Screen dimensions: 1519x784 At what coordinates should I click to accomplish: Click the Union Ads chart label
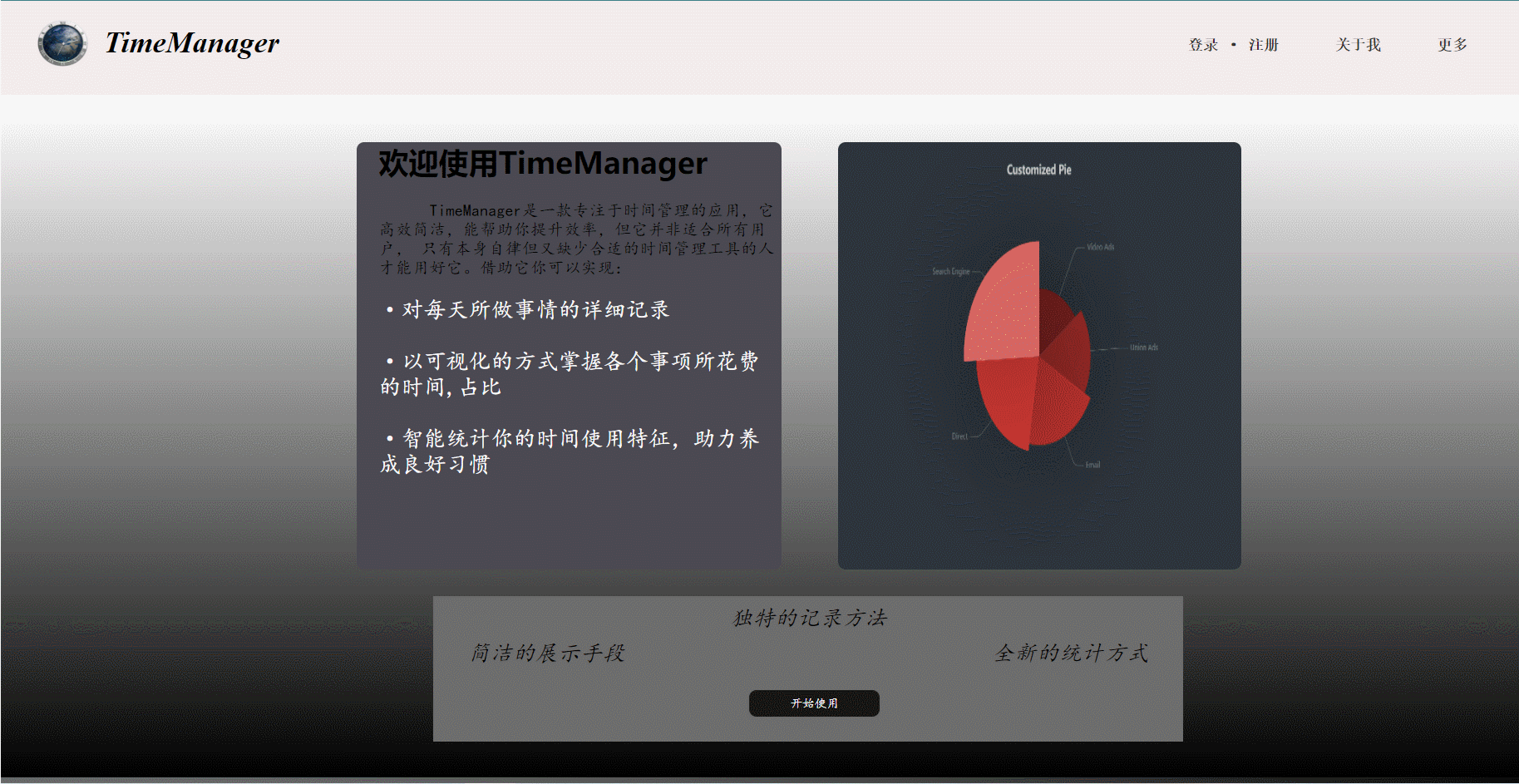[1143, 348]
